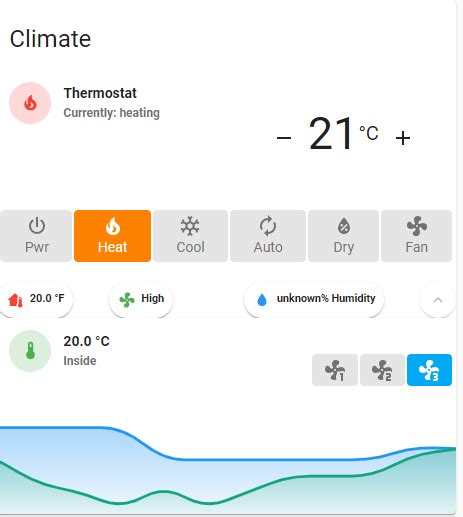This screenshot has width=463, height=517.
Task: Open the unknown% Humidity chip
Action: [314, 299]
